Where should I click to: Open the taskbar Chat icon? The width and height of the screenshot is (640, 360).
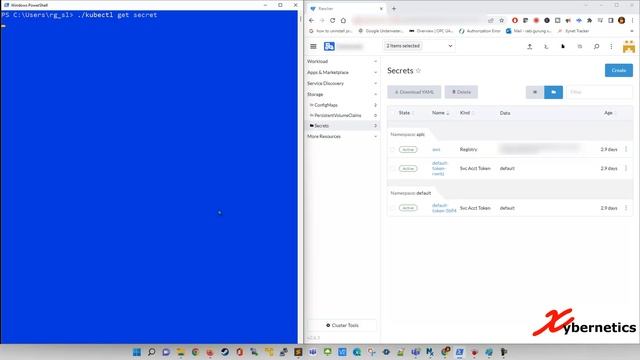click(x=166, y=352)
